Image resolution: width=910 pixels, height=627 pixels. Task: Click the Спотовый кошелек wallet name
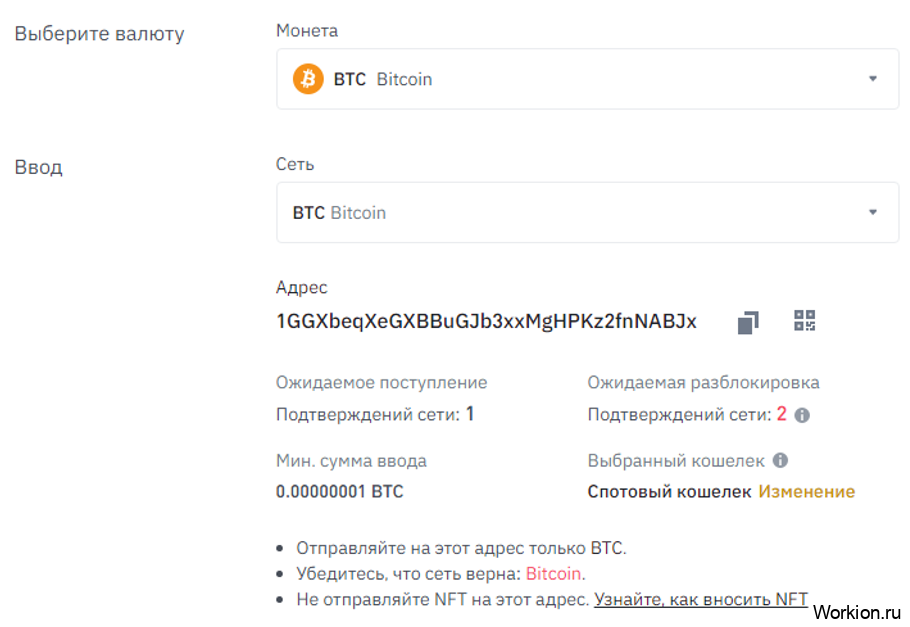669,491
